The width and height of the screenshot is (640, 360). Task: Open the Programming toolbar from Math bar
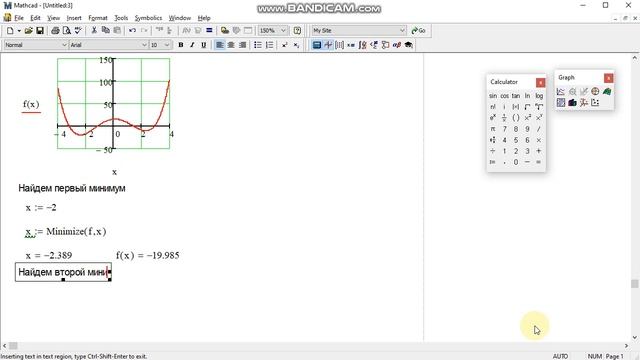[385, 45]
